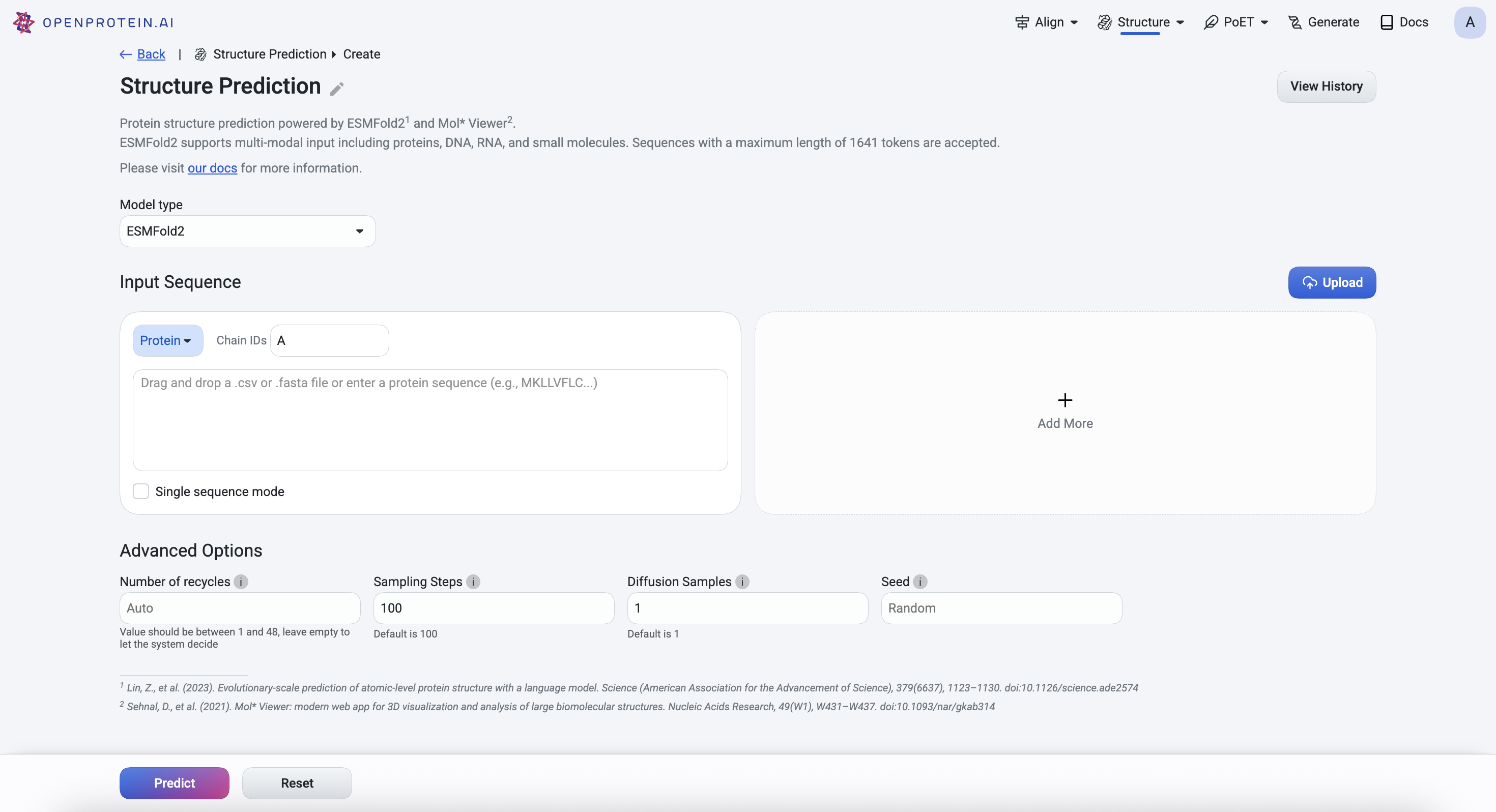Expand the Align menu arrow
The height and width of the screenshot is (812, 1496).
pyautogui.click(x=1074, y=23)
